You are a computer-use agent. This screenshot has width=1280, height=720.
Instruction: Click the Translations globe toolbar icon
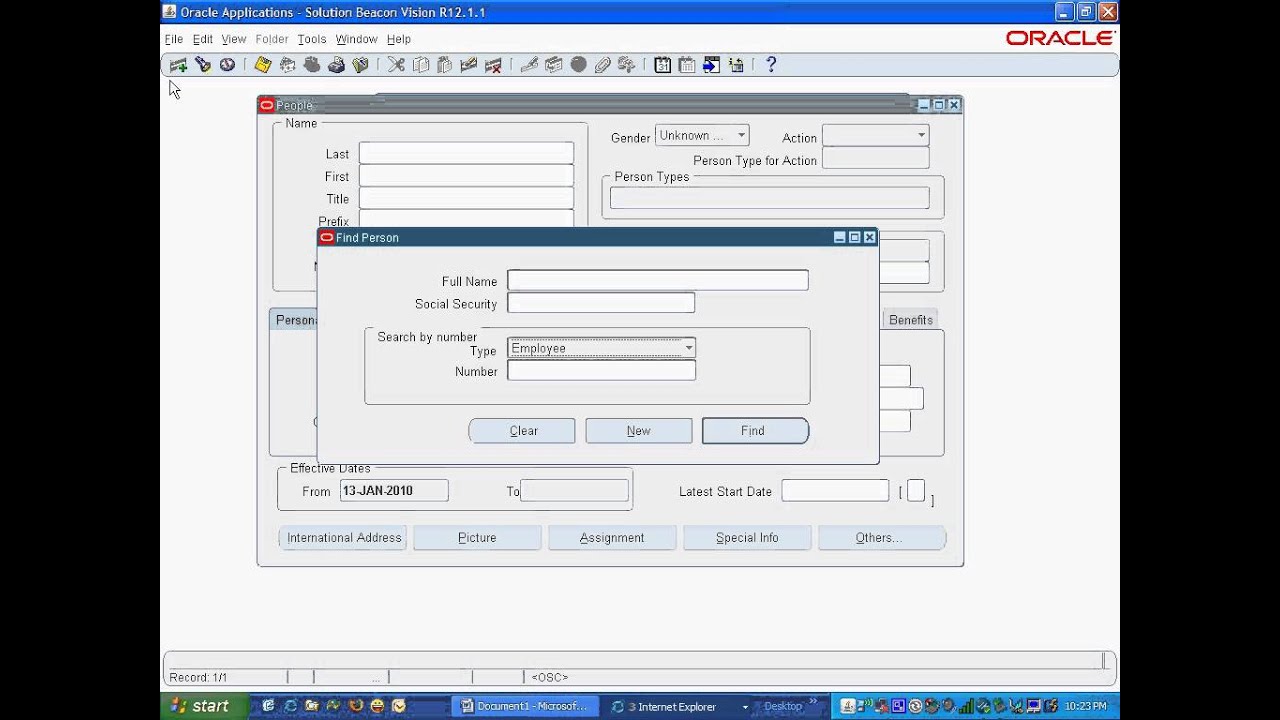(x=578, y=65)
